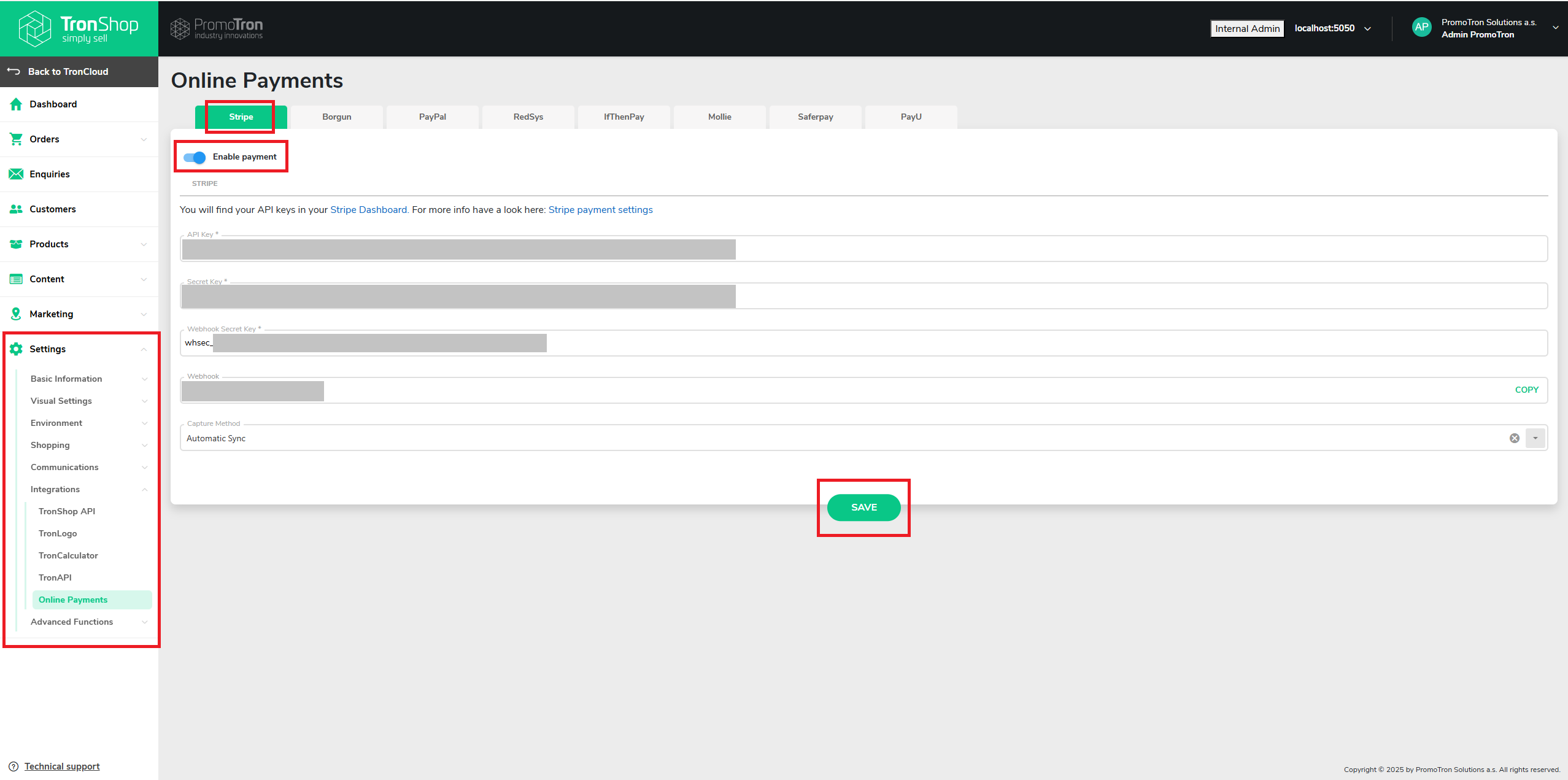Viewport: 1568px width, 780px height.
Task: Open TronCalculator in sidebar
Action: [68, 556]
